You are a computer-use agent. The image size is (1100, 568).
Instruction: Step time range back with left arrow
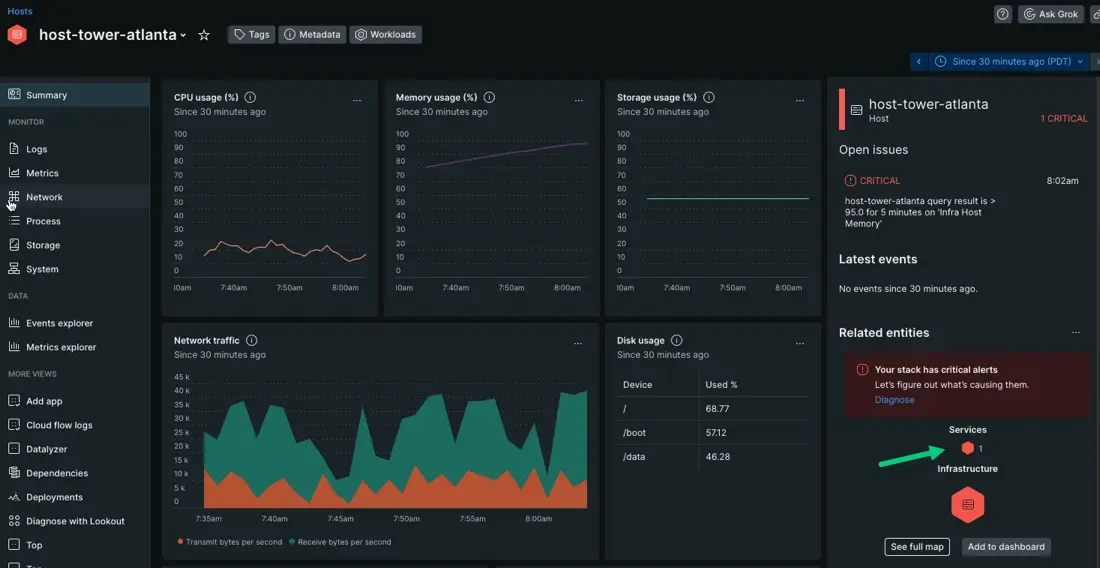click(919, 62)
